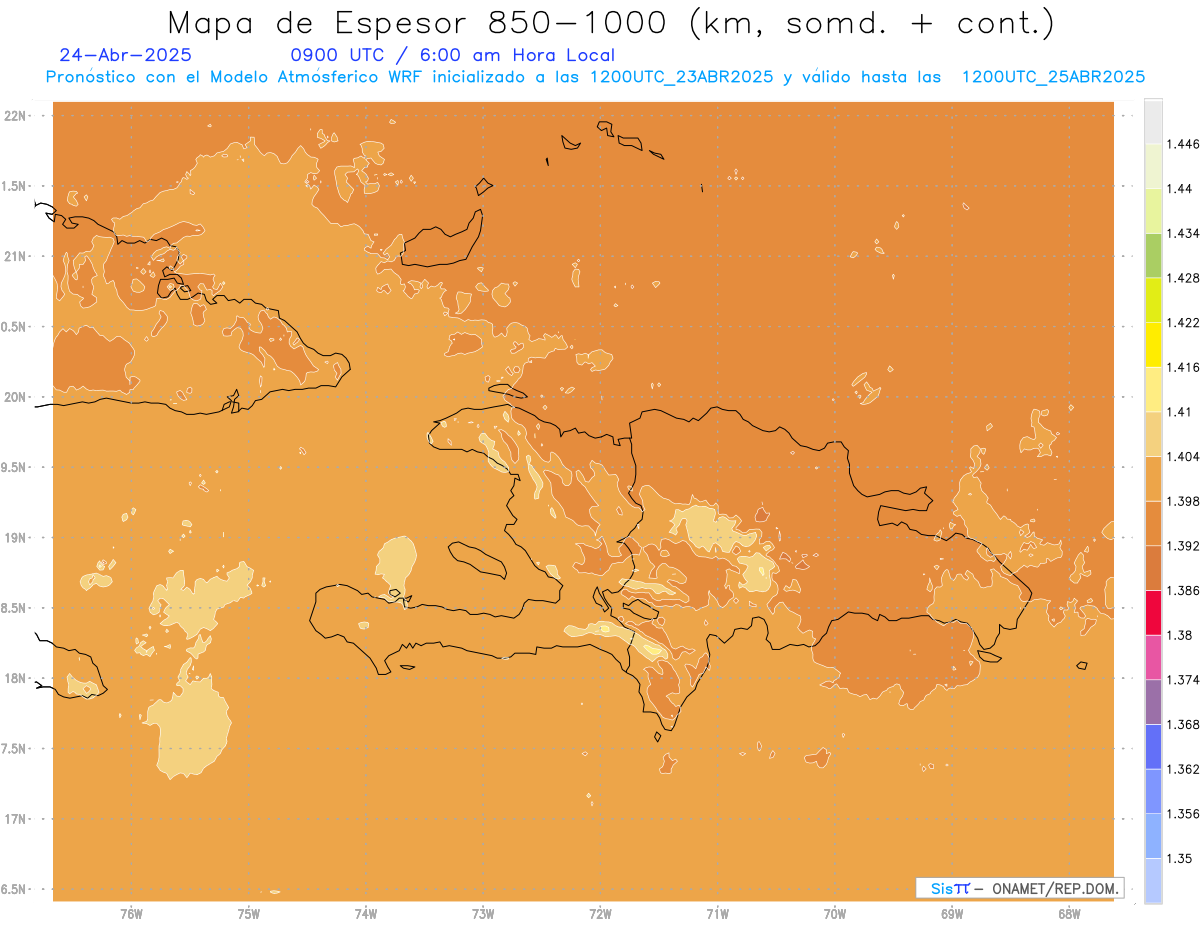Click the legend value '1.428'

(1183, 278)
